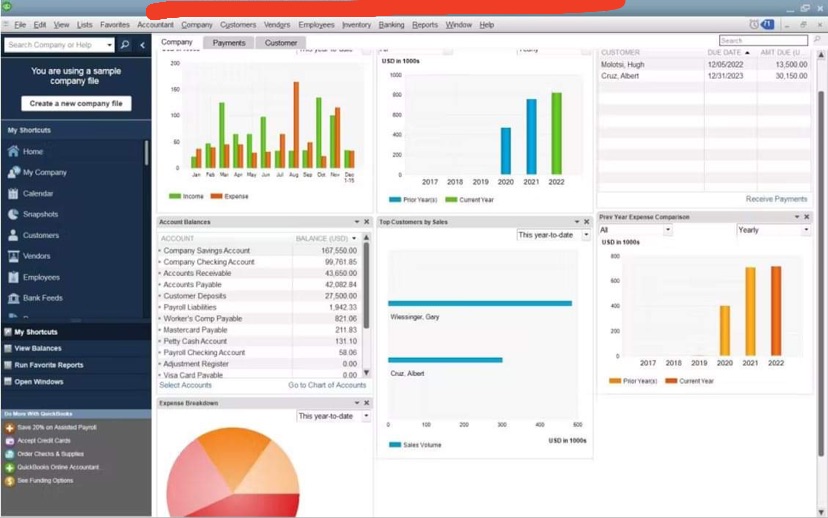
Task: Expand Account Balances panel options arrow
Action: tap(357, 222)
